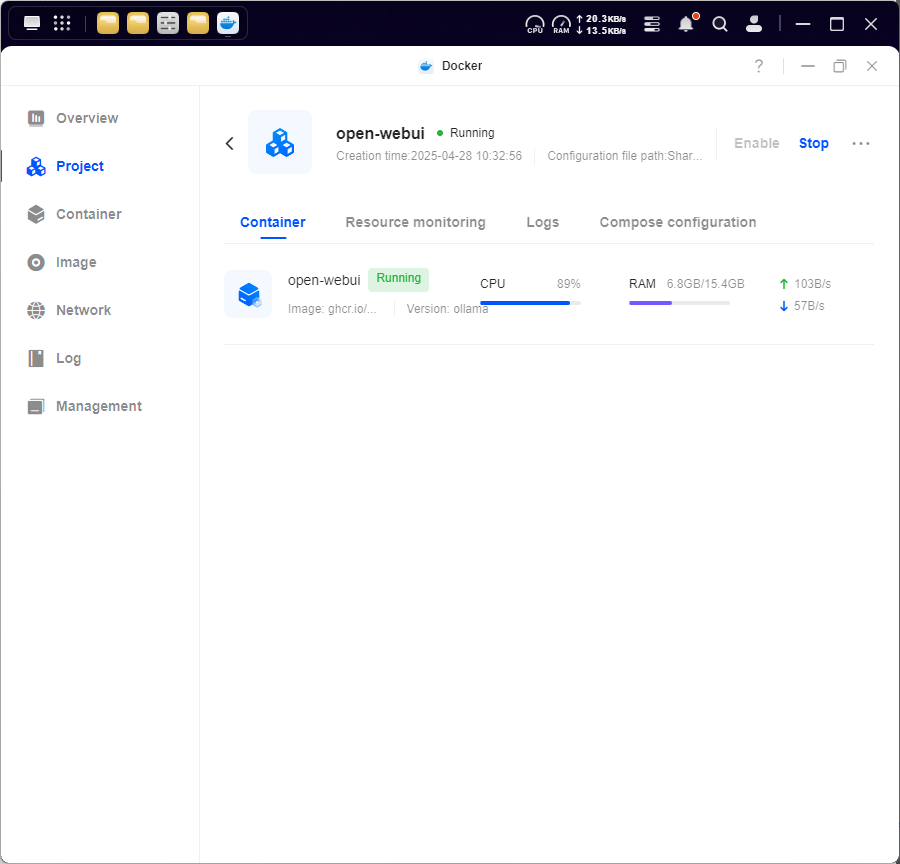Select the Compose configuration tab
Viewport: 900px width, 864px height.
point(677,222)
